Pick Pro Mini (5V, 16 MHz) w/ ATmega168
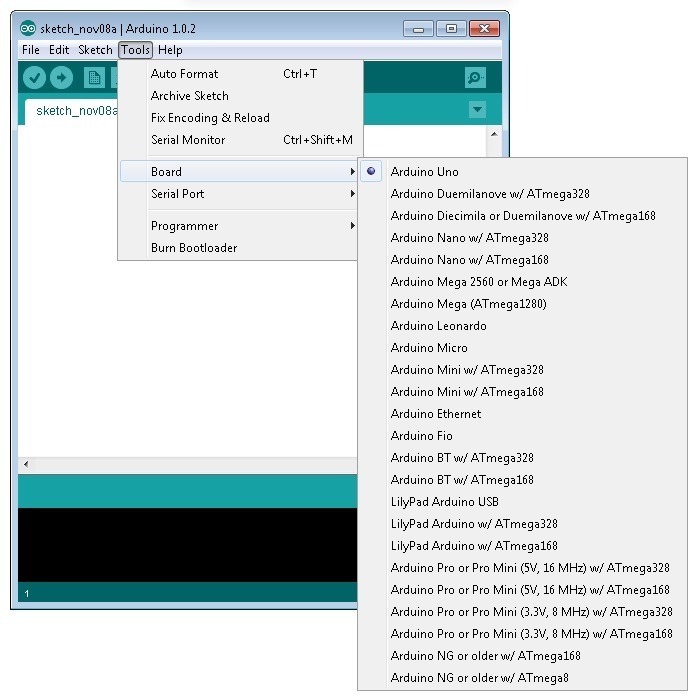Image resolution: width=698 pixels, height=698 pixels. (523, 589)
